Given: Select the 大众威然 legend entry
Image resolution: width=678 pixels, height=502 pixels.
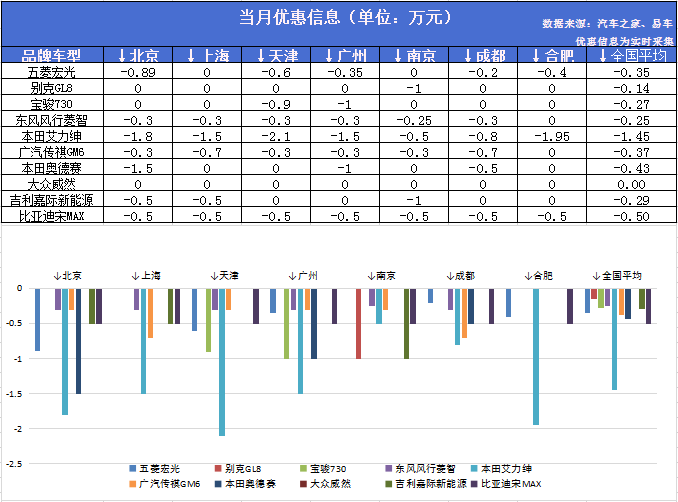Looking at the screenshot, I should coord(326,484).
